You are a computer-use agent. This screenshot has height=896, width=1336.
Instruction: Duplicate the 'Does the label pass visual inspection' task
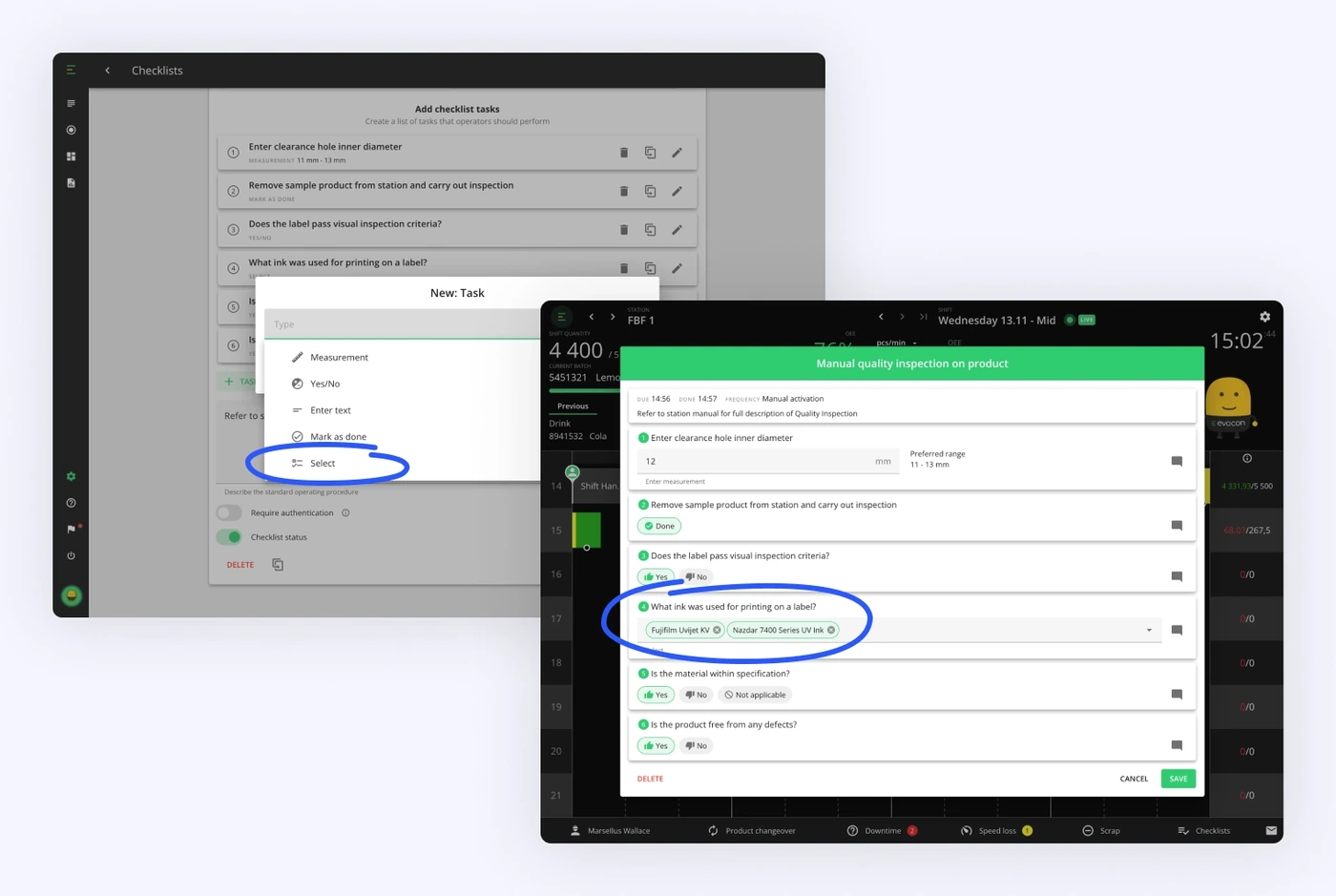650,230
